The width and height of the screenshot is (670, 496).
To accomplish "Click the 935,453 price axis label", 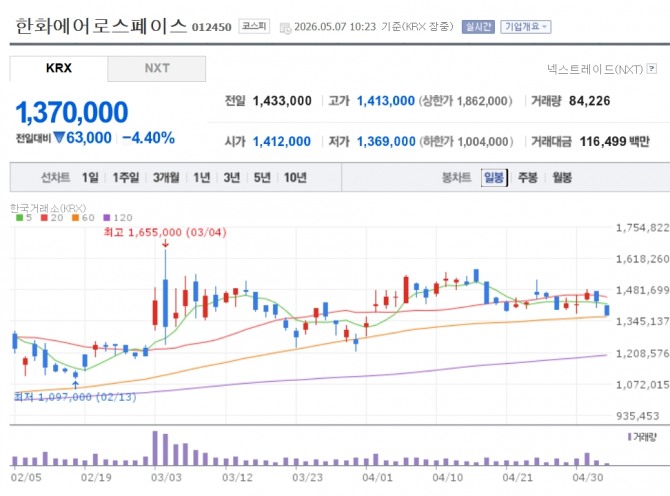I will point(638,416).
